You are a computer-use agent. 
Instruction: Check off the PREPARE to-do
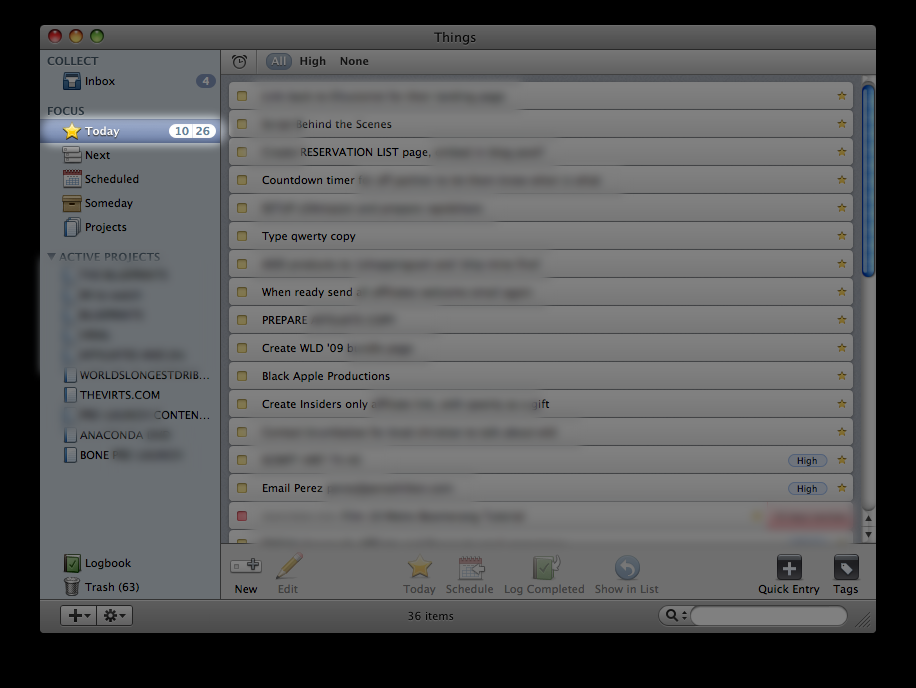[242, 320]
